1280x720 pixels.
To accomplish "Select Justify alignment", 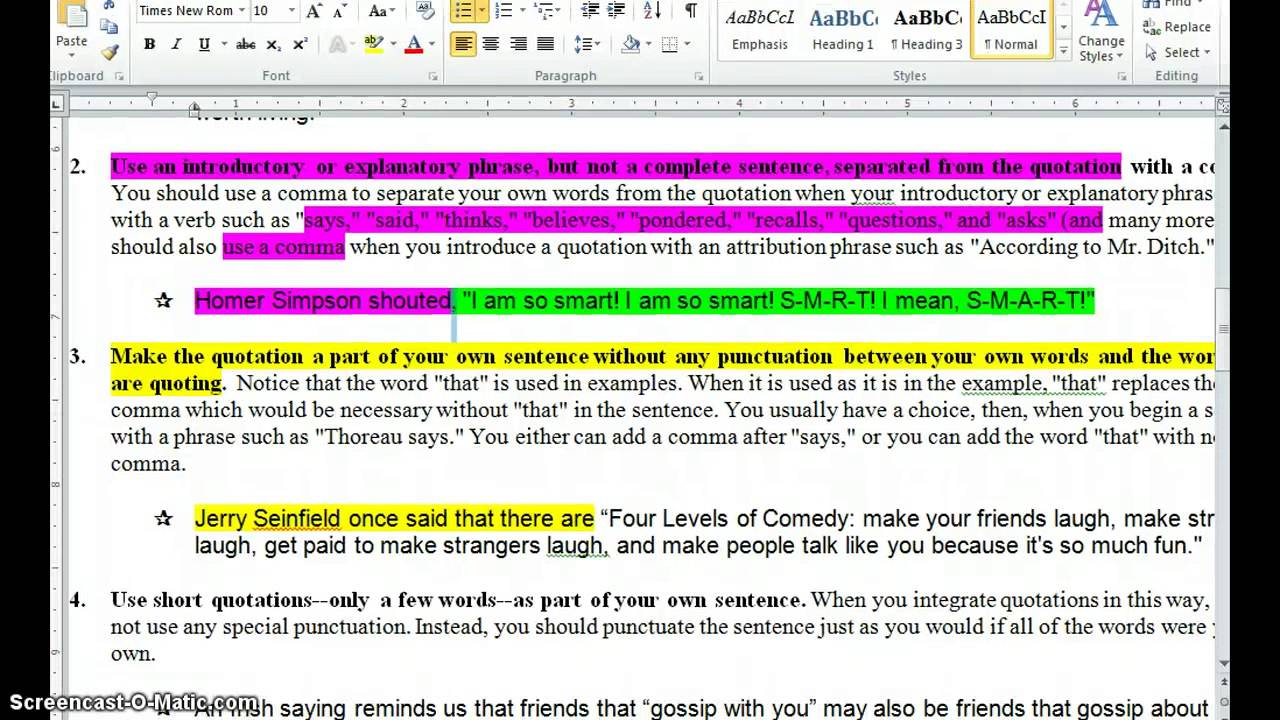I will coord(545,44).
